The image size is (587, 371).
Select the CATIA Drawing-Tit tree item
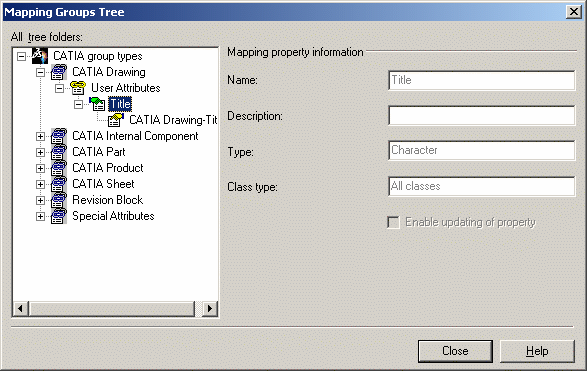click(173, 120)
